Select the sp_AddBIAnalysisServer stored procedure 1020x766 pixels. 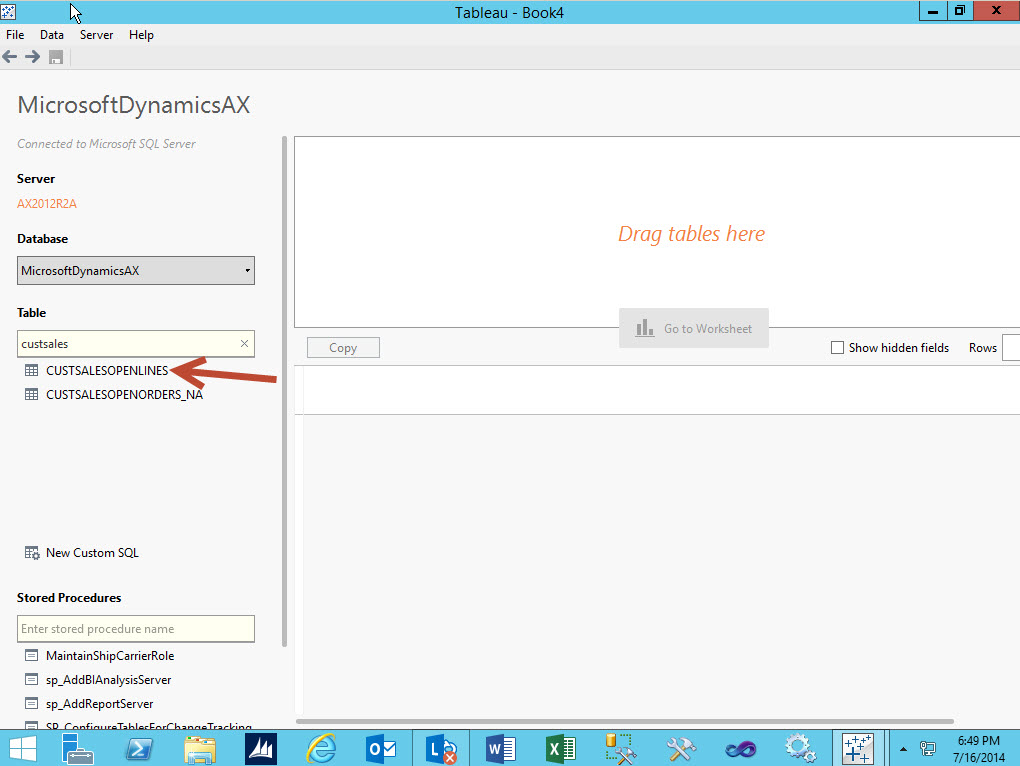(x=109, y=680)
